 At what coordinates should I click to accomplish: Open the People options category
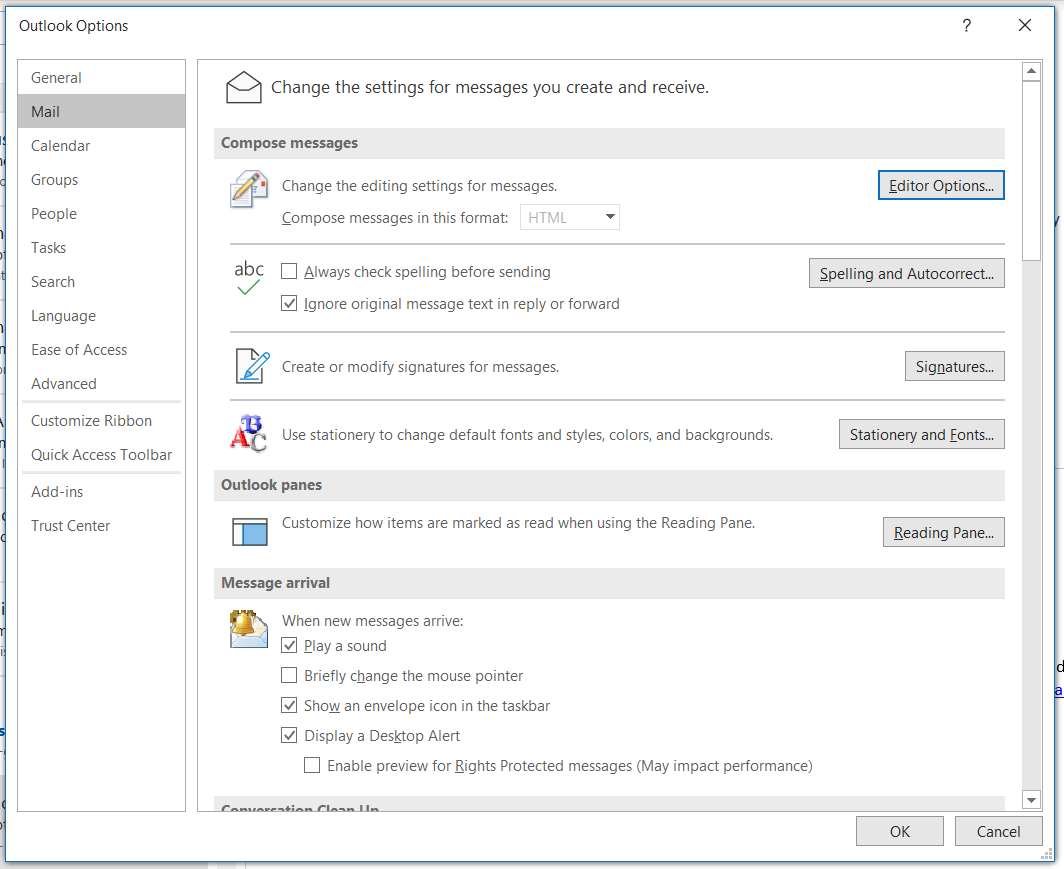(x=101, y=213)
